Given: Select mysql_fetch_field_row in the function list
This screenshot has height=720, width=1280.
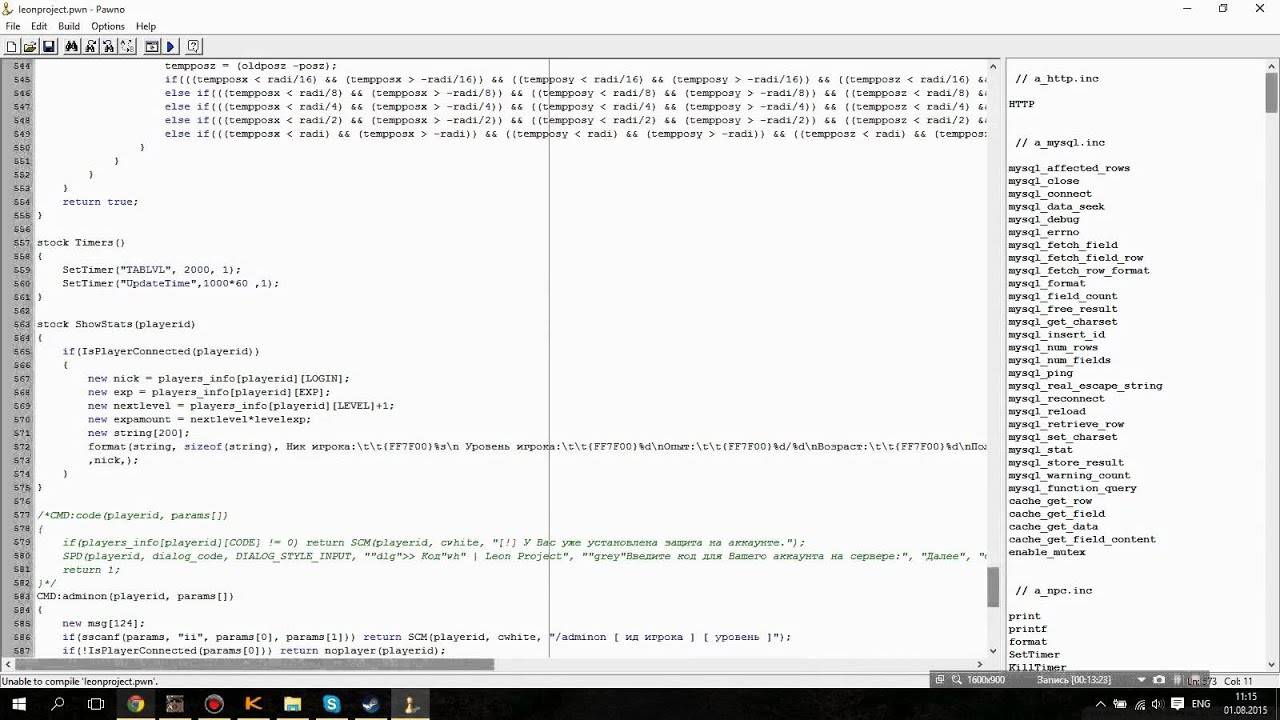Looking at the screenshot, I should (1075, 258).
